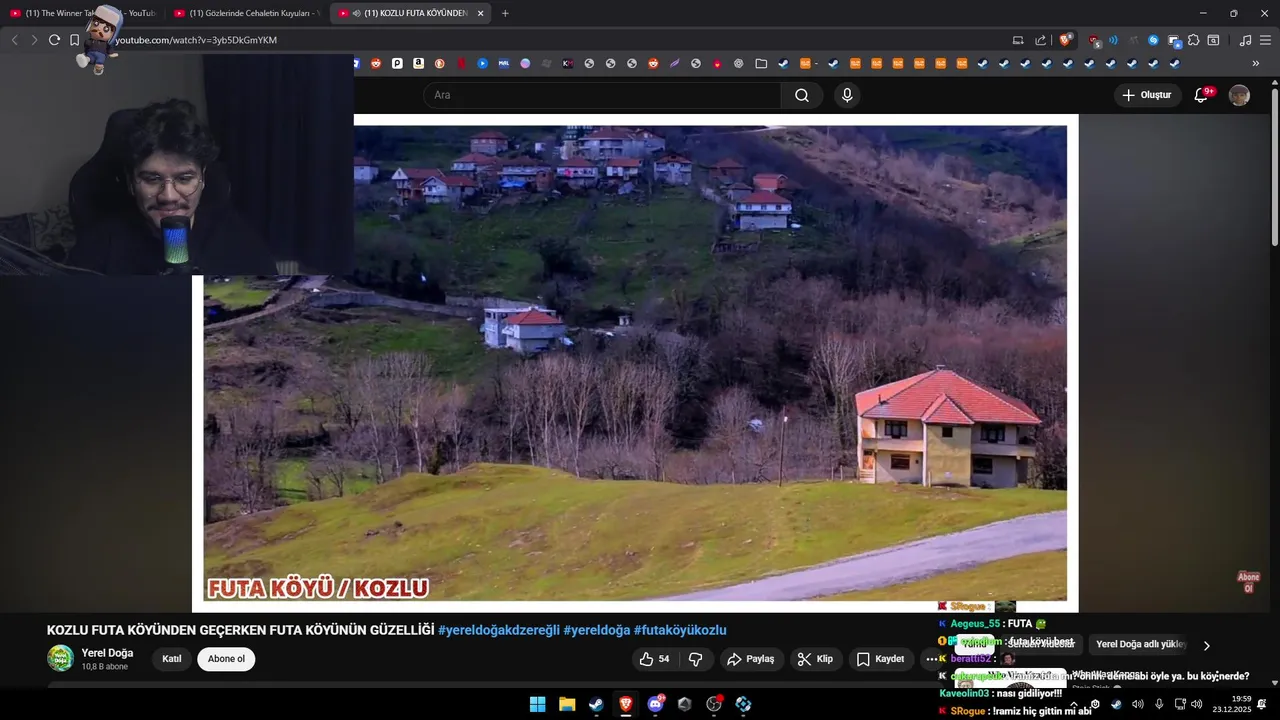1280x720 pixels.
Task: Open the Brave Shields lion icon
Action: pyautogui.click(x=1065, y=40)
